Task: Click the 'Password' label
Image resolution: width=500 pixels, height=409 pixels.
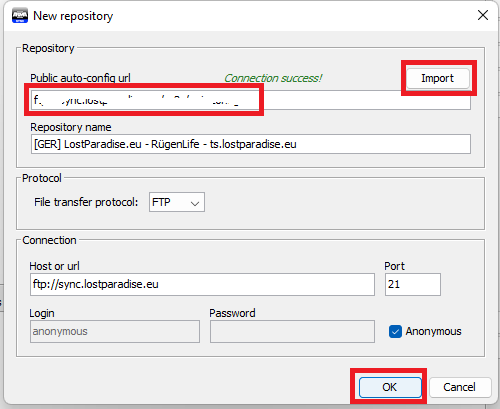Action: pos(232,313)
